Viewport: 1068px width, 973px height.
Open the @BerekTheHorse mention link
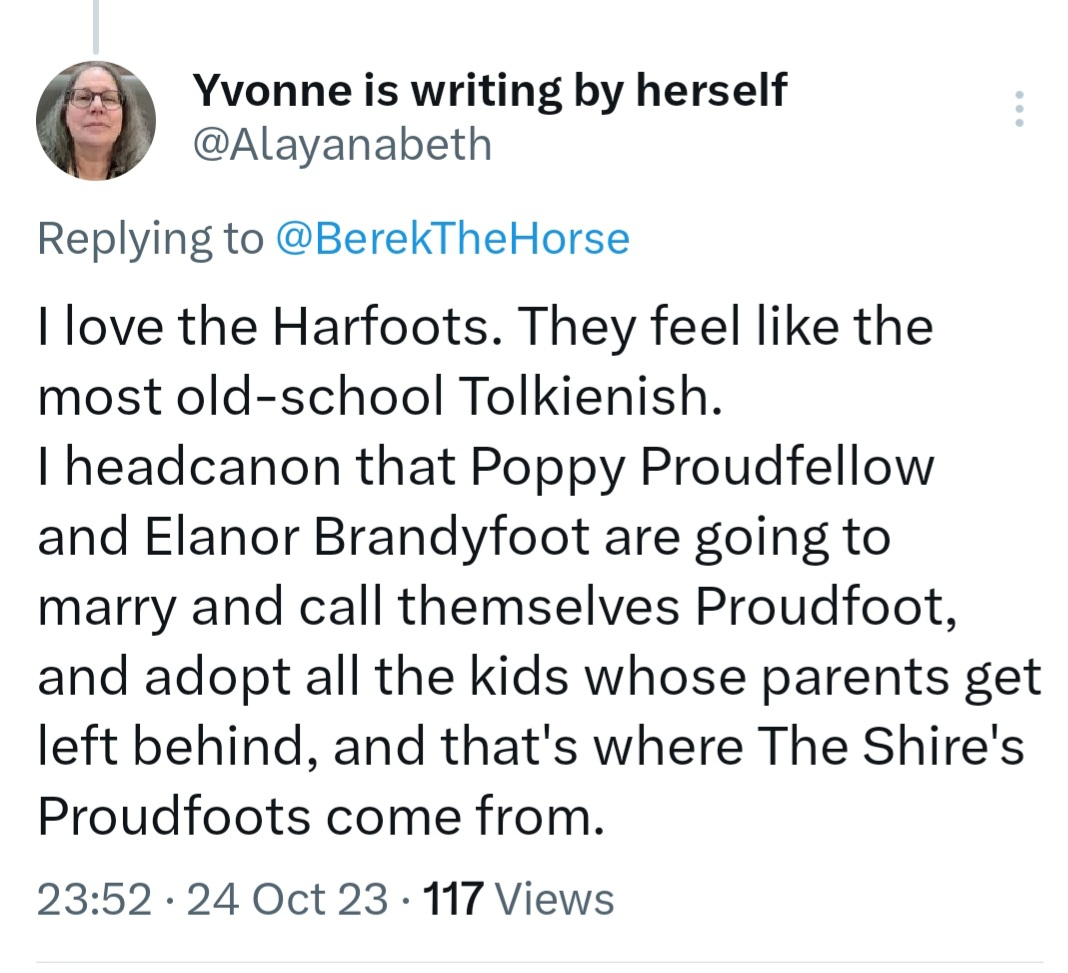pyautogui.click(x=451, y=239)
